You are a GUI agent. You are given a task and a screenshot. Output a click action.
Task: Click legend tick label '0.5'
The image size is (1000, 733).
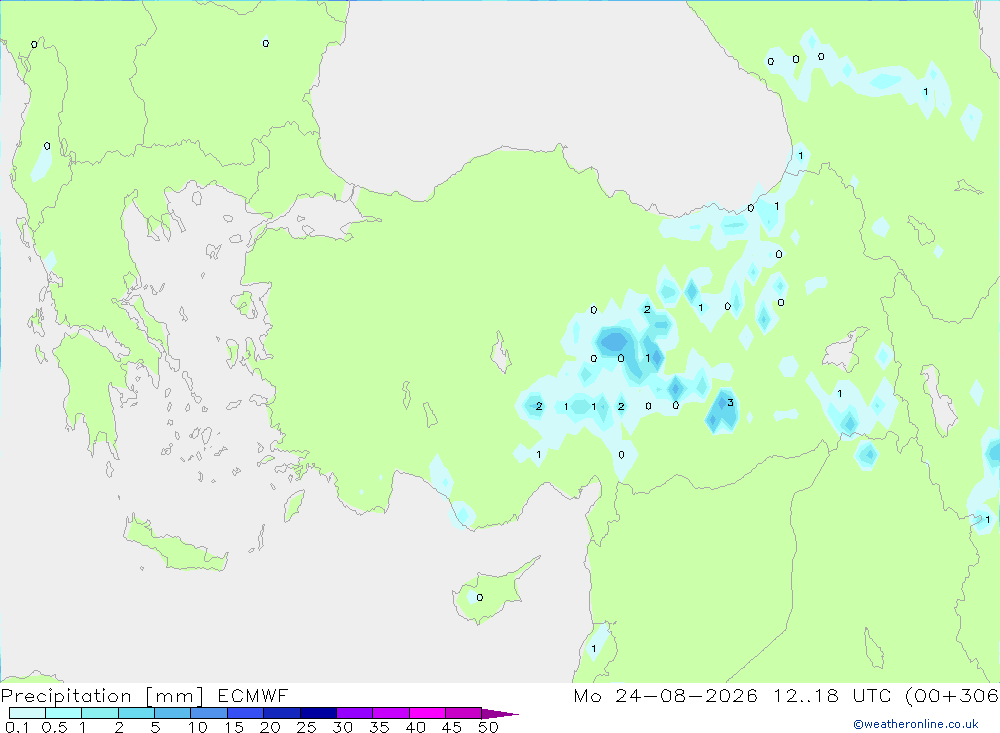coord(54,727)
